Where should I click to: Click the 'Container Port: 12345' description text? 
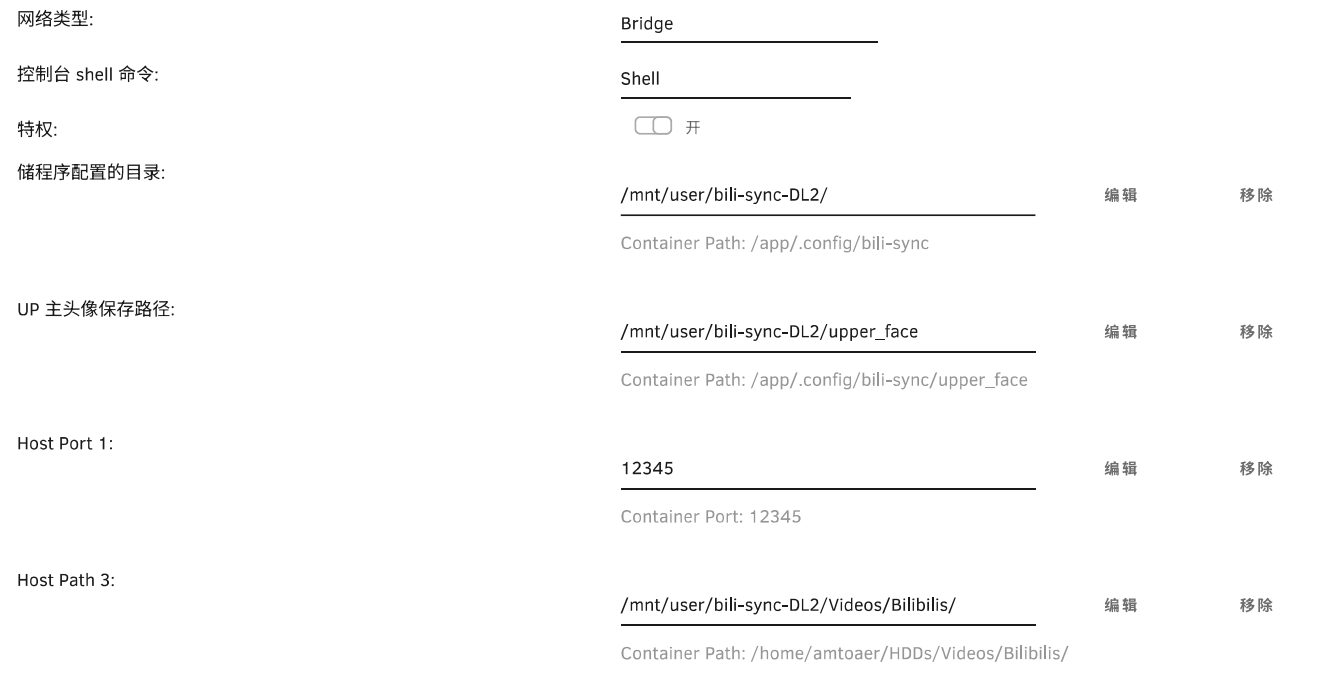pyautogui.click(x=710, y=517)
